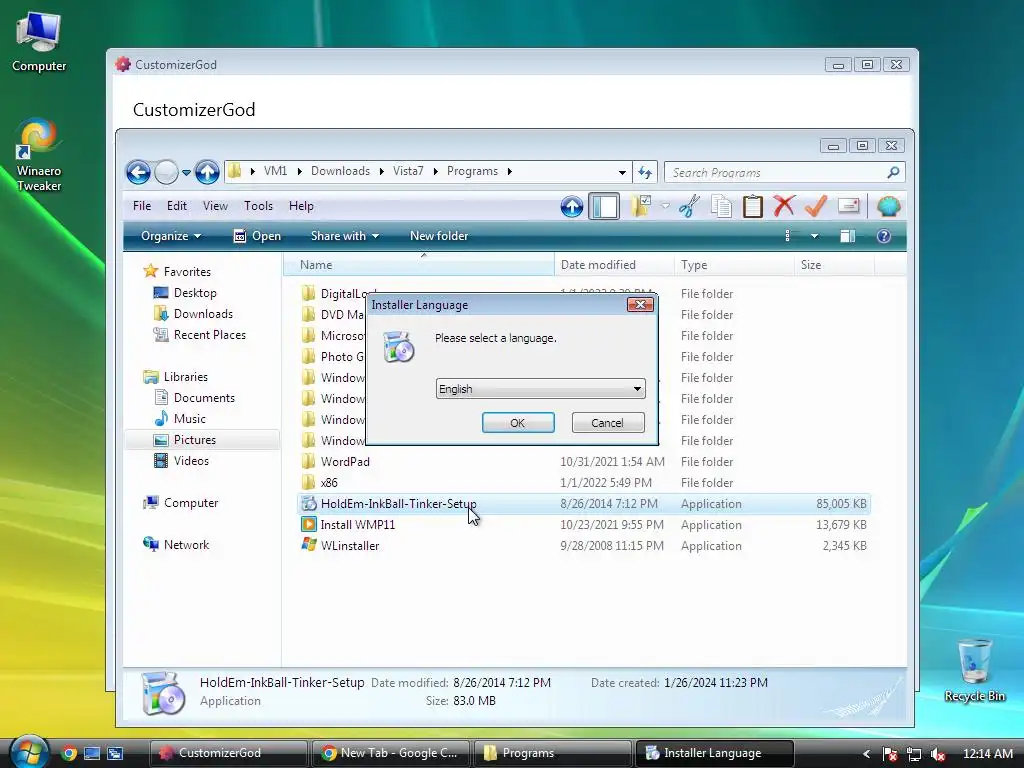The image size is (1024, 768).
Task: Click the Downloads breadcrumb in address bar
Action: pyautogui.click(x=340, y=171)
